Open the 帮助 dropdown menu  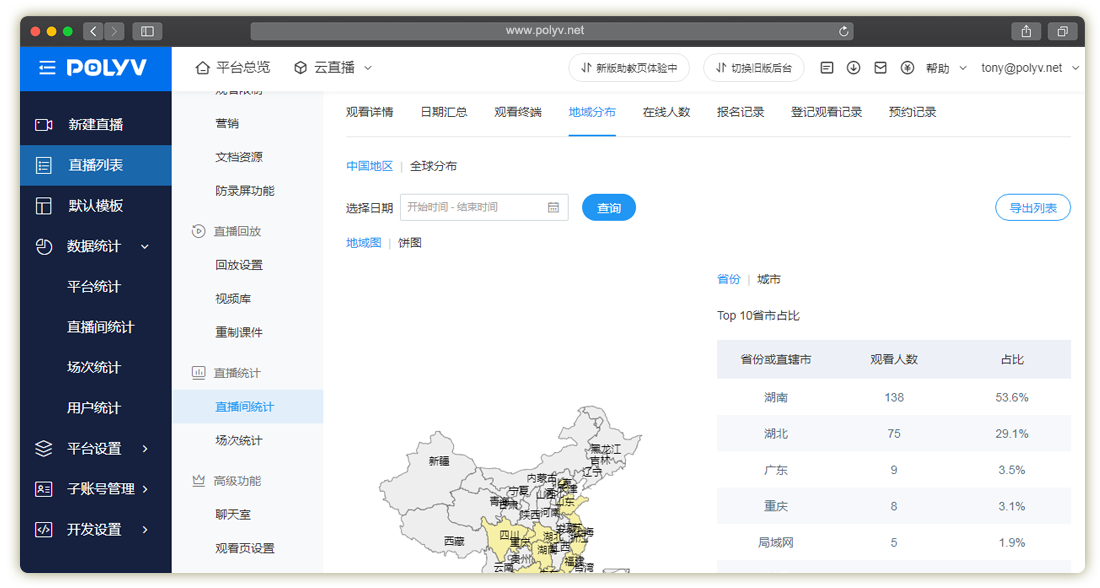coord(946,68)
